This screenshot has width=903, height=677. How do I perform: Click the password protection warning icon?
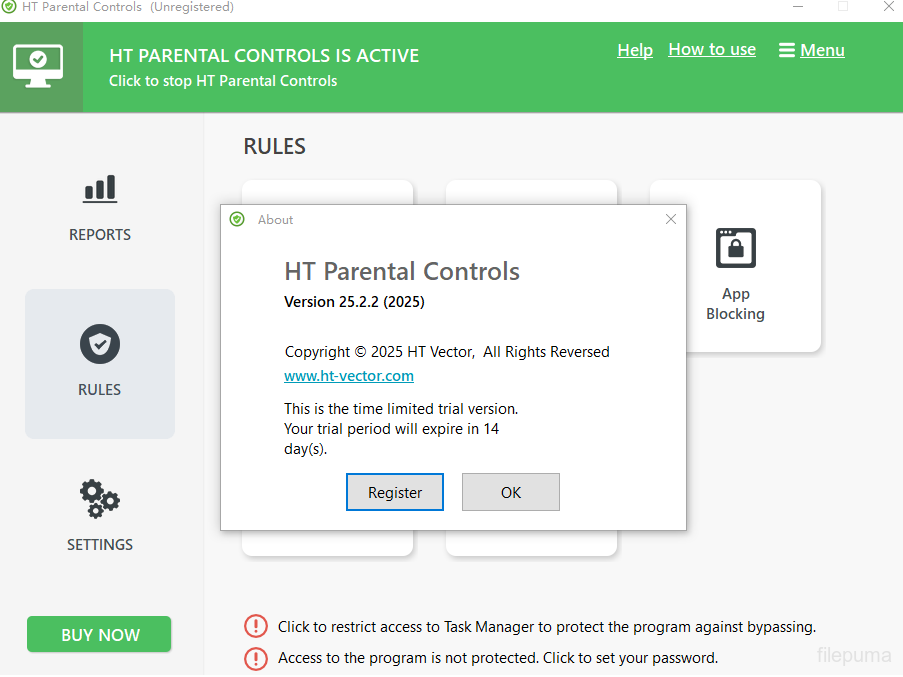[256, 658]
